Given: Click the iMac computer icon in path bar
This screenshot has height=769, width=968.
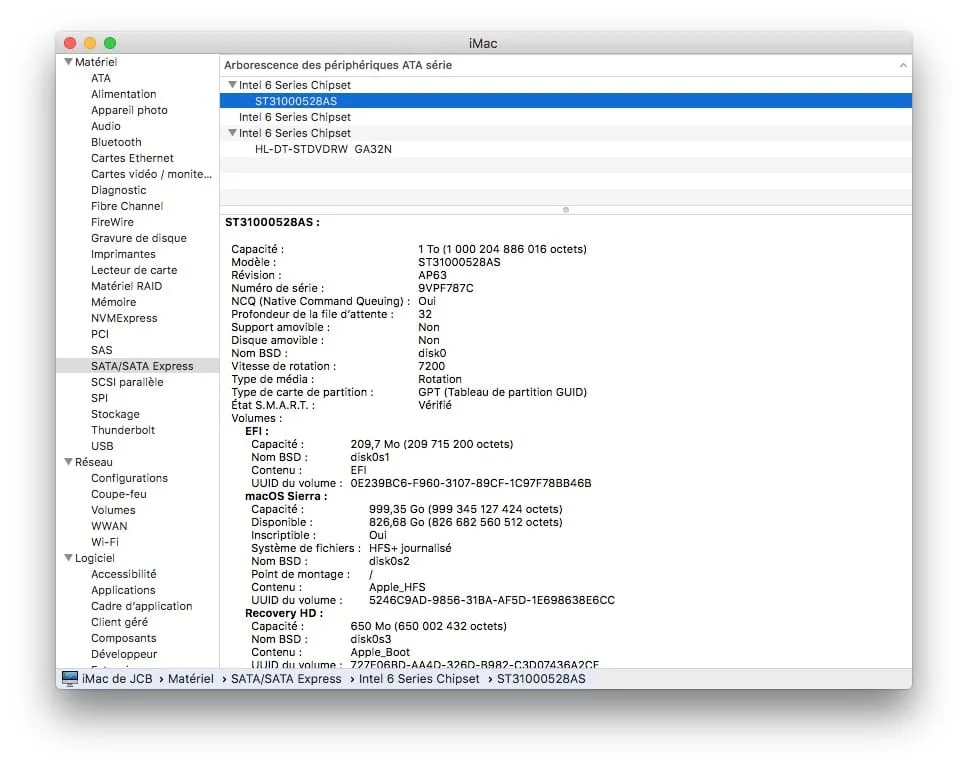Looking at the screenshot, I should pyautogui.click(x=70, y=678).
